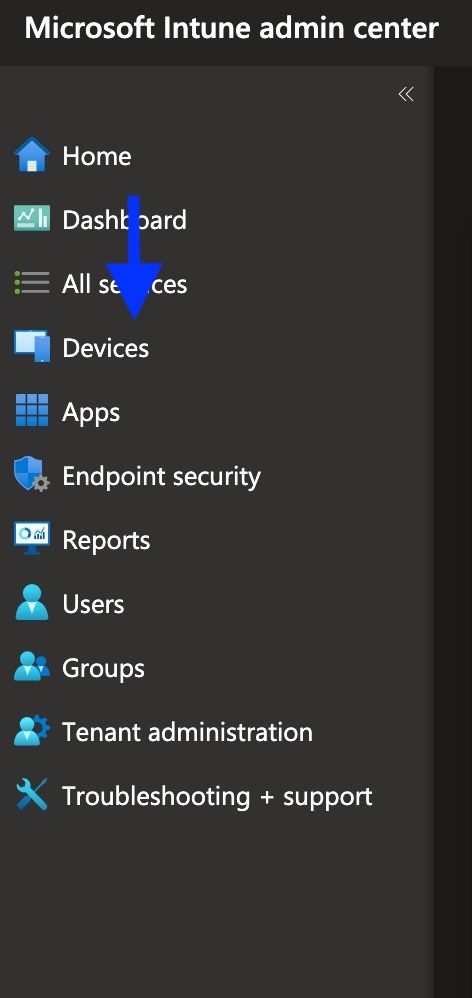
Task: Click the Users person icon
Action: (32, 603)
